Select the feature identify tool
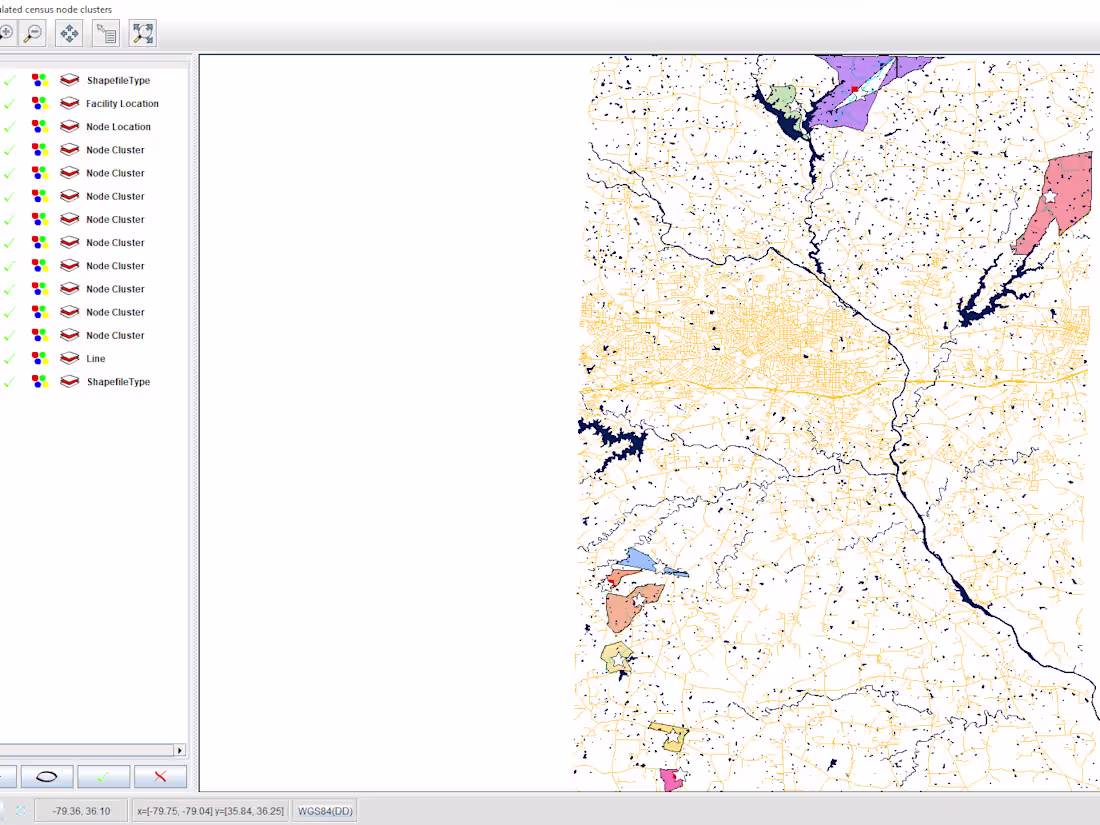This screenshot has height=825, width=1100. pos(106,32)
